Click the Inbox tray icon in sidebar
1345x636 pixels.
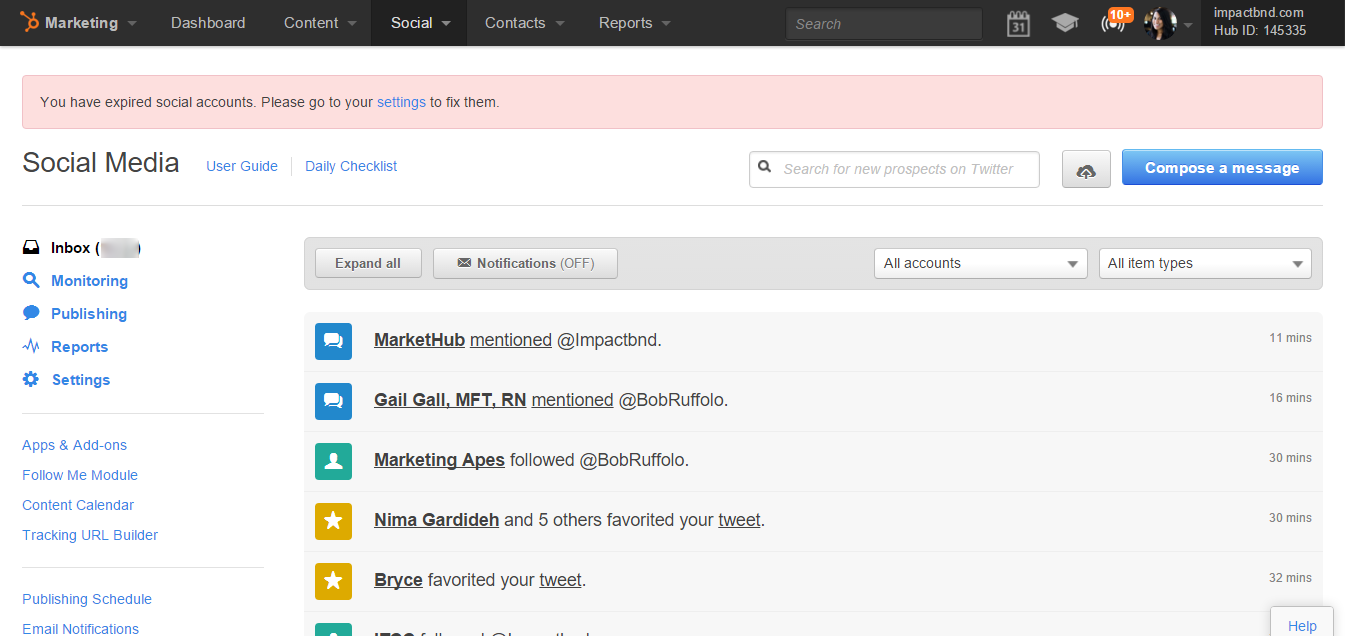pyautogui.click(x=31, y=247)
